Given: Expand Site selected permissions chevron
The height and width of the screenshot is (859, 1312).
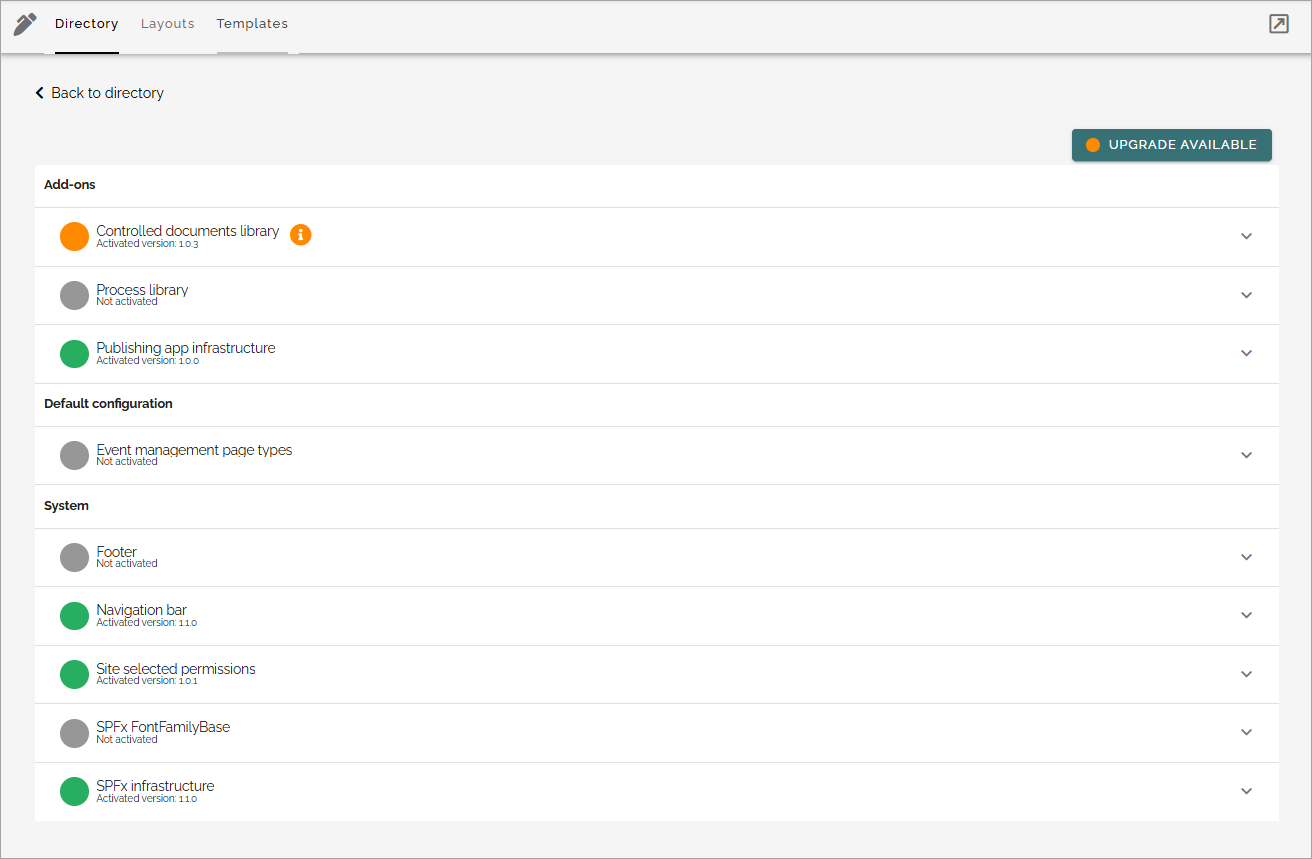Looking at the screenshot, I should click(x=1246, y=674).
